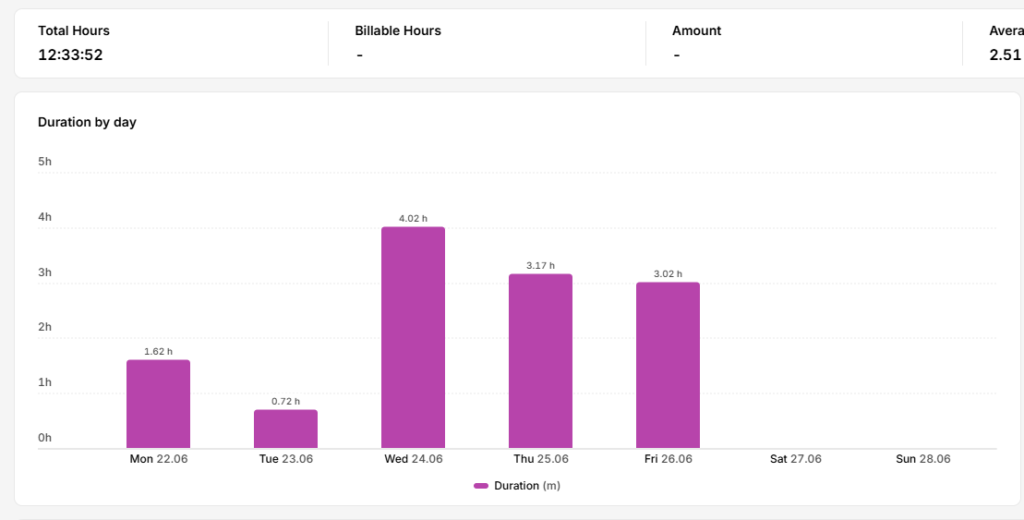Click the Amount summary field
This screenshot has width=1024, height=520.
click(697, 43)
